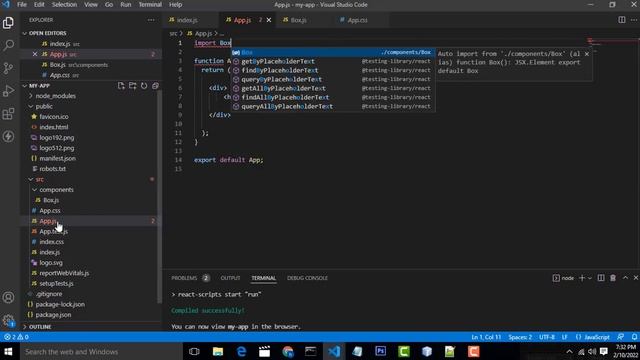The height and width of the screenshot is (360, 640).
Task: Select Box suggestion from ./components/Box
Action: 333,52
